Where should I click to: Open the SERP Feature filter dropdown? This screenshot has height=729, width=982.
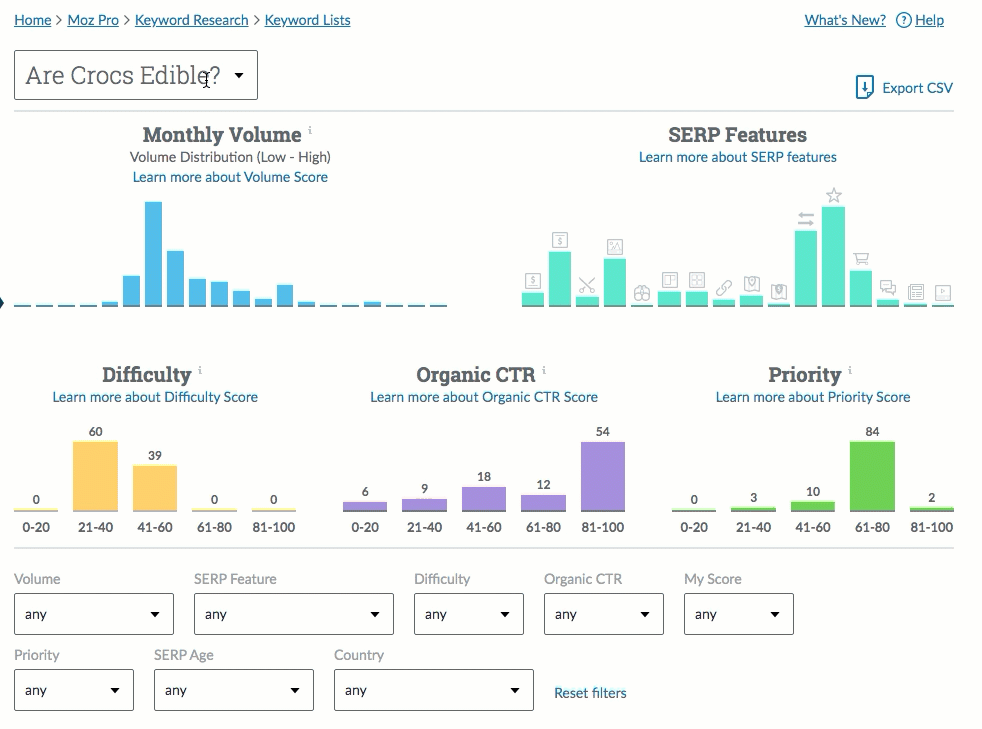coord(294,614)
